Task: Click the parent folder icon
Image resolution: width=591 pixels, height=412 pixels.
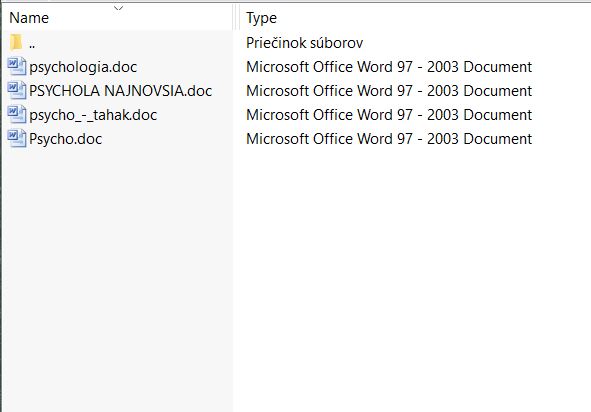Action: [x=16, y=42]
